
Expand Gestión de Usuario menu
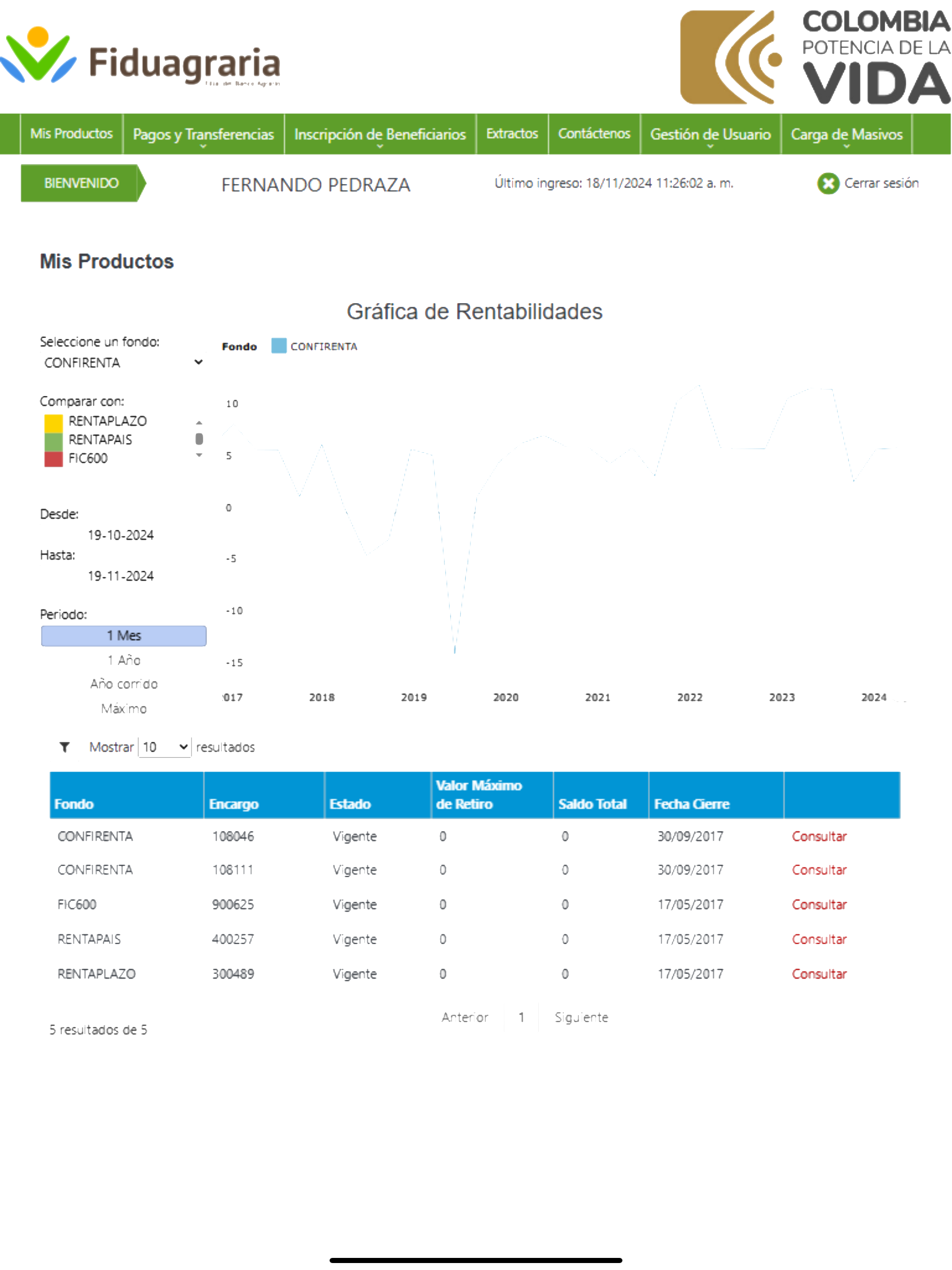pyautogui.click(x=710, y=134)
